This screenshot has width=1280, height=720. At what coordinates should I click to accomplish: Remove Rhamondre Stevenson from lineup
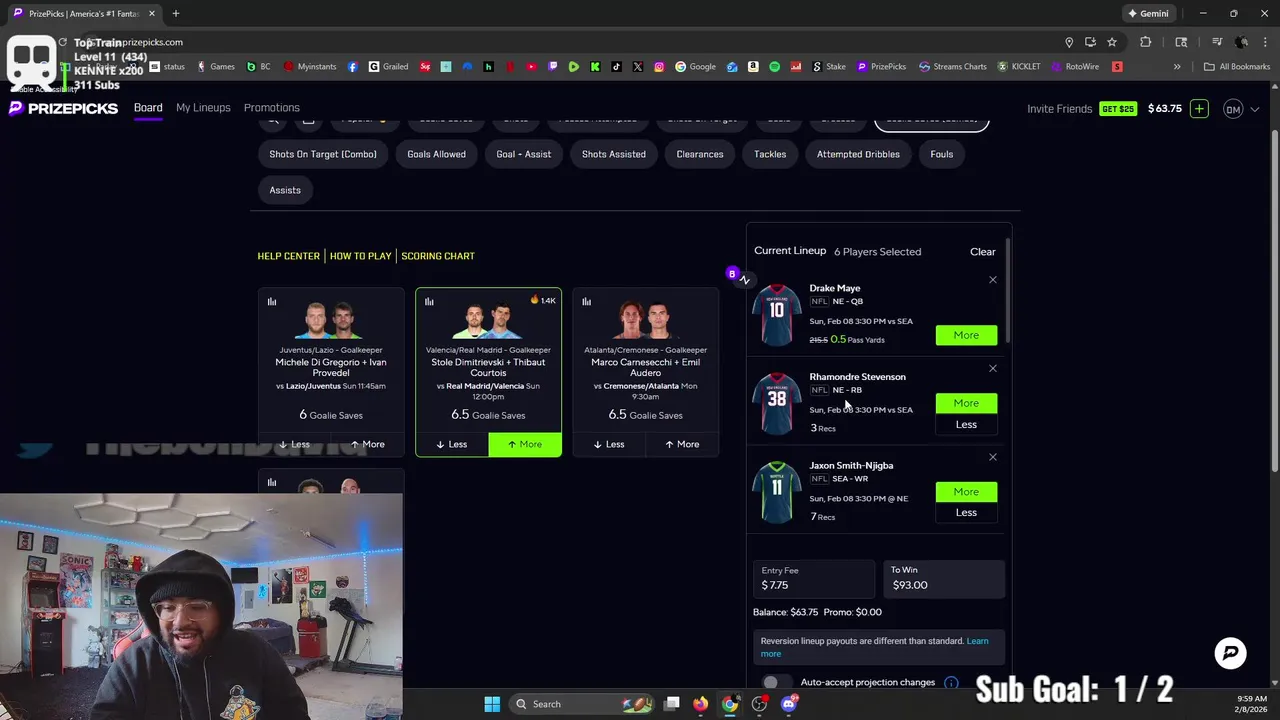coord(993,369)
